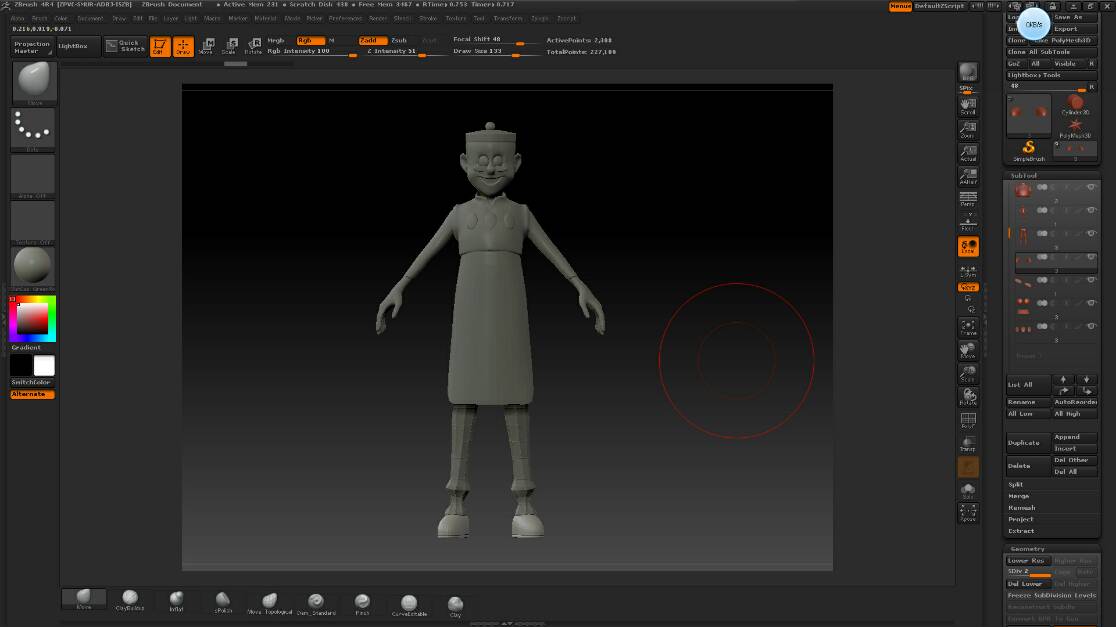Click the Move transform icon
Screen dimensions: 1116x627
click(206, 46)
